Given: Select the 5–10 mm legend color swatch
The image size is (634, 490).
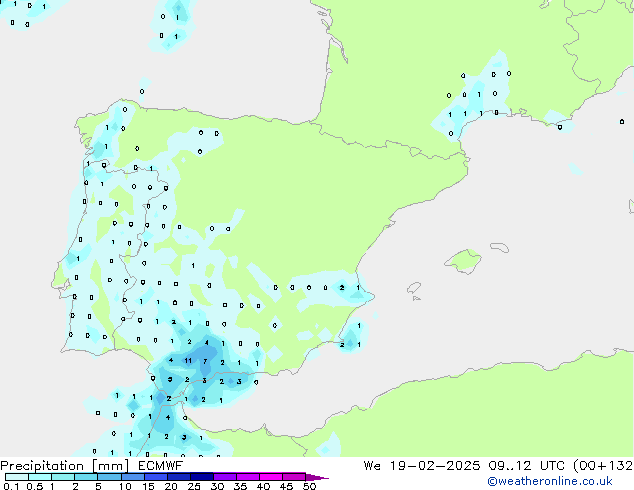Looking at the screenshot, I should [x=109, y=477].
